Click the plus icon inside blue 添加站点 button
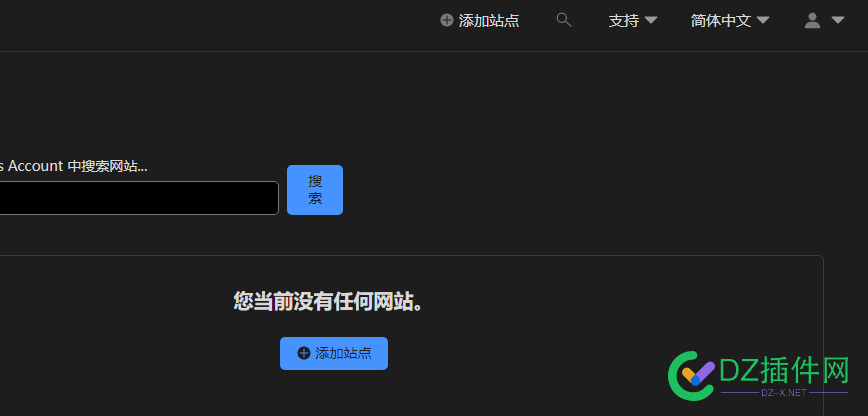The width and height of the screenshot is (868, 416). (x=304, y=353)
